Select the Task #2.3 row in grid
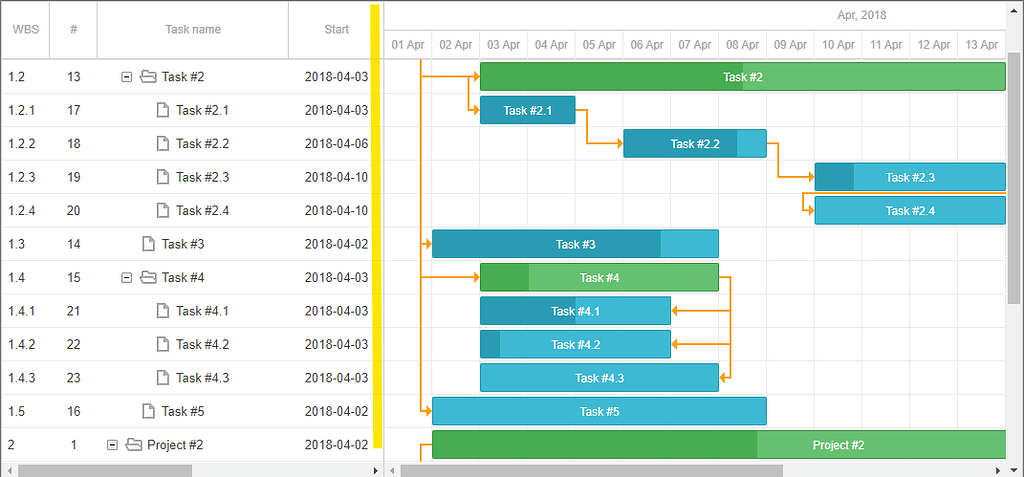 192,177
